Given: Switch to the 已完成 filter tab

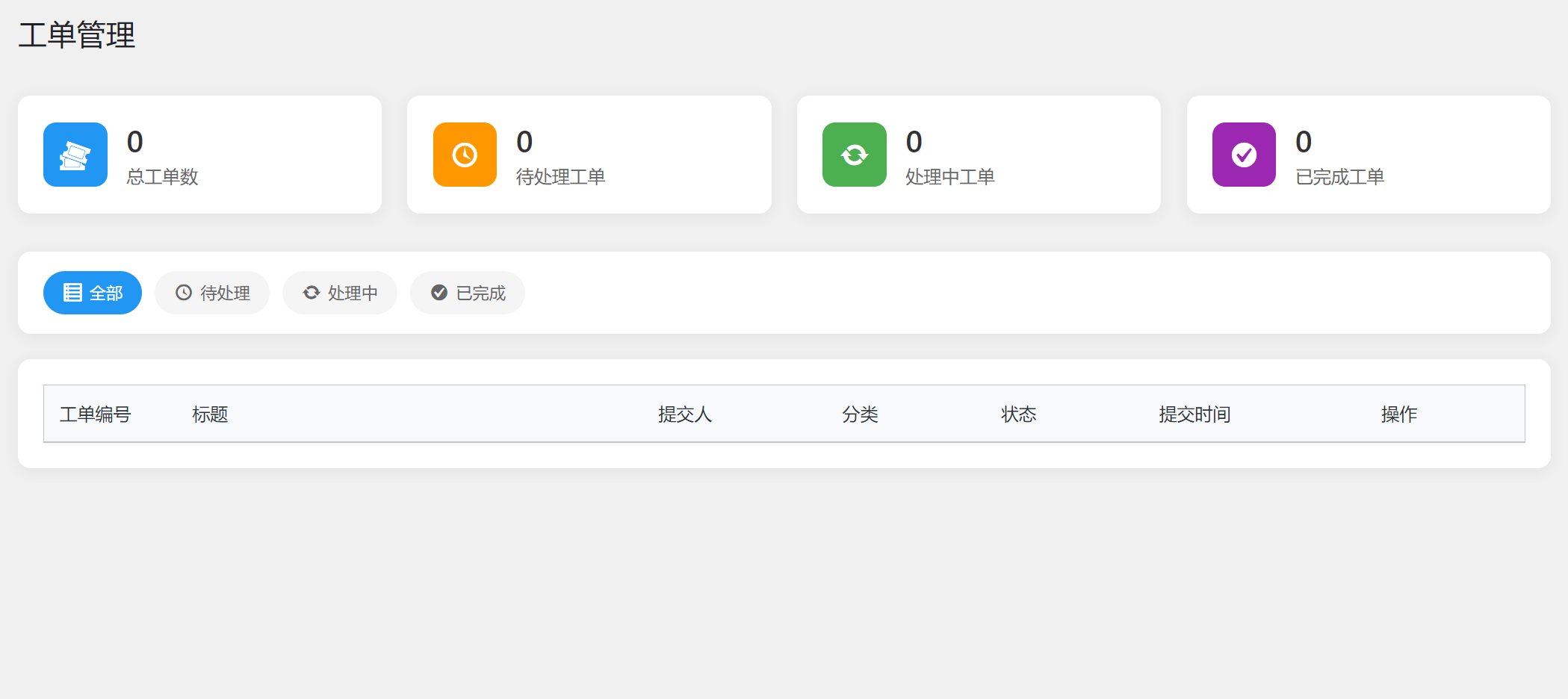Looking at the screenshot, I should pyautogui.click(x=467, y=293).
